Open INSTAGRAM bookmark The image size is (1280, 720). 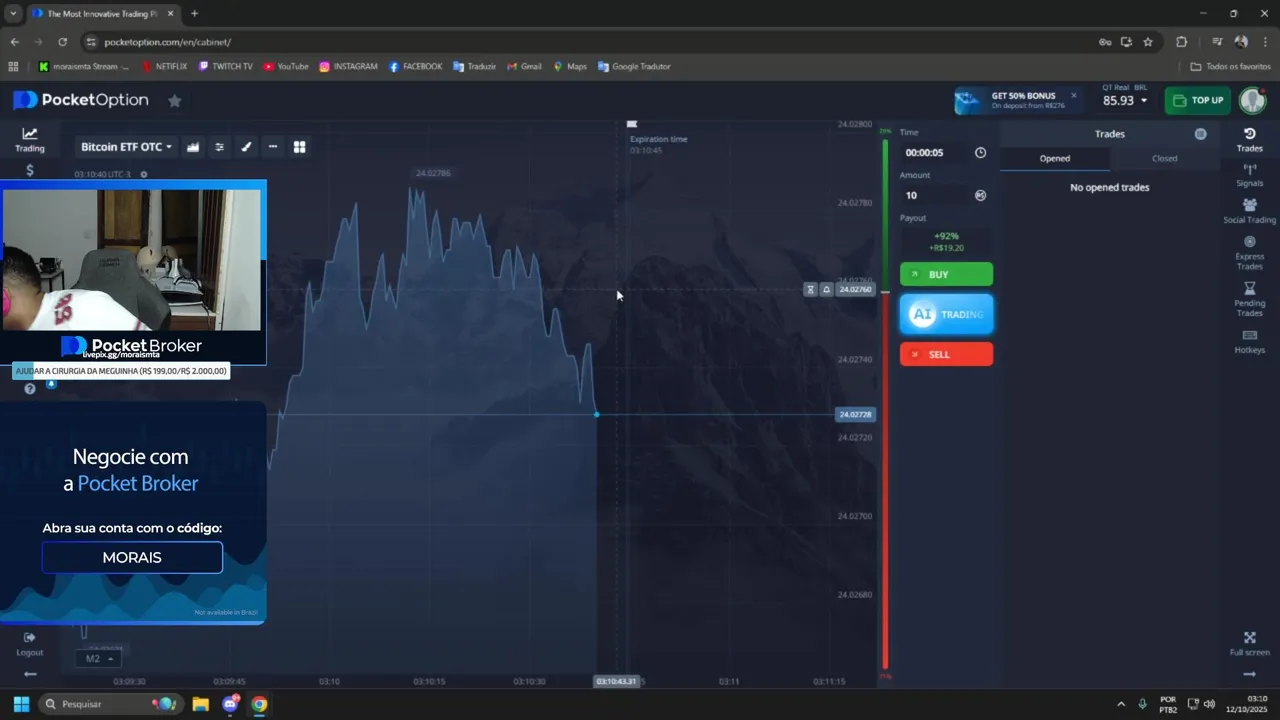pos(348,67)
